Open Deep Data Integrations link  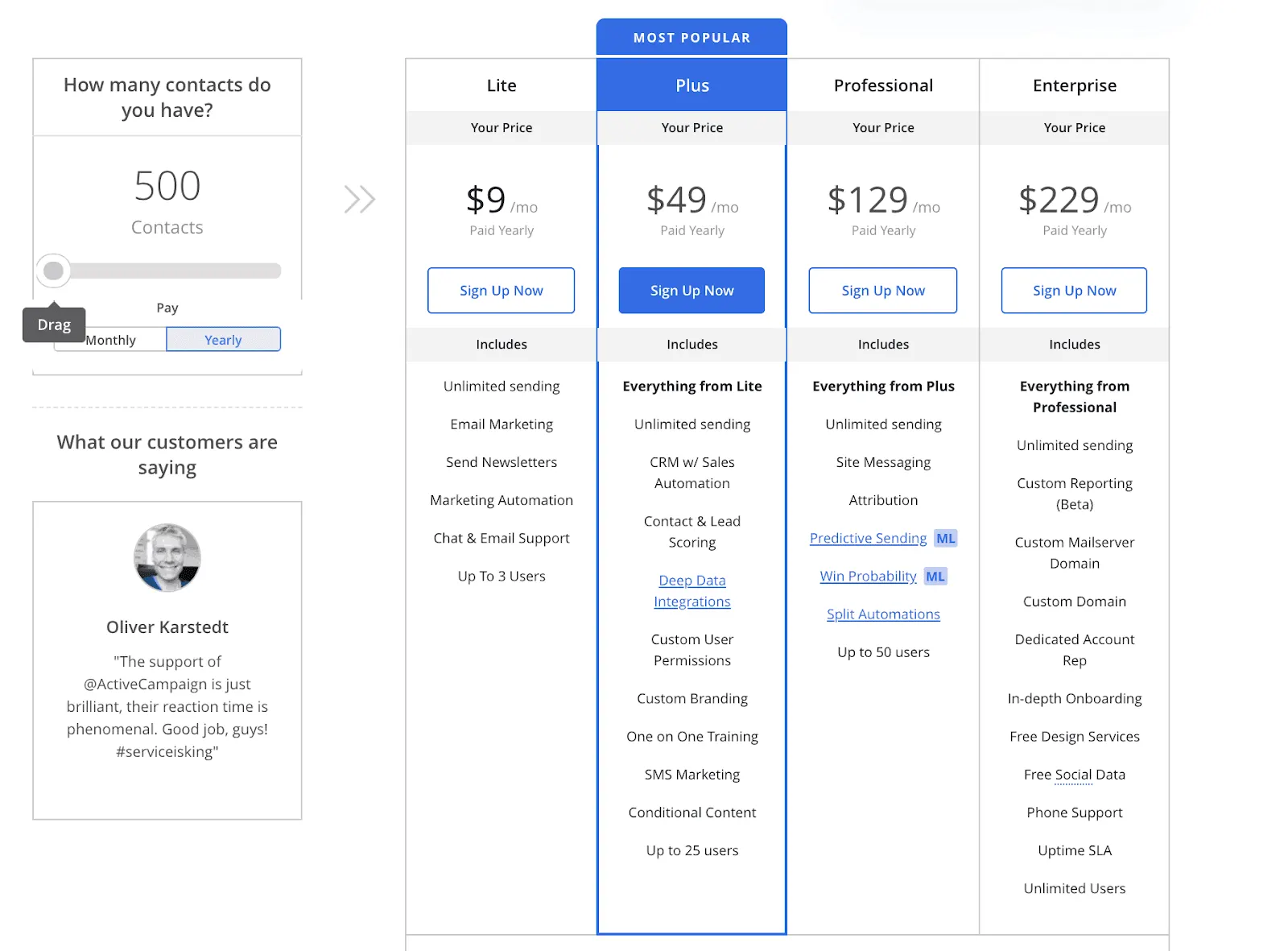692,591
